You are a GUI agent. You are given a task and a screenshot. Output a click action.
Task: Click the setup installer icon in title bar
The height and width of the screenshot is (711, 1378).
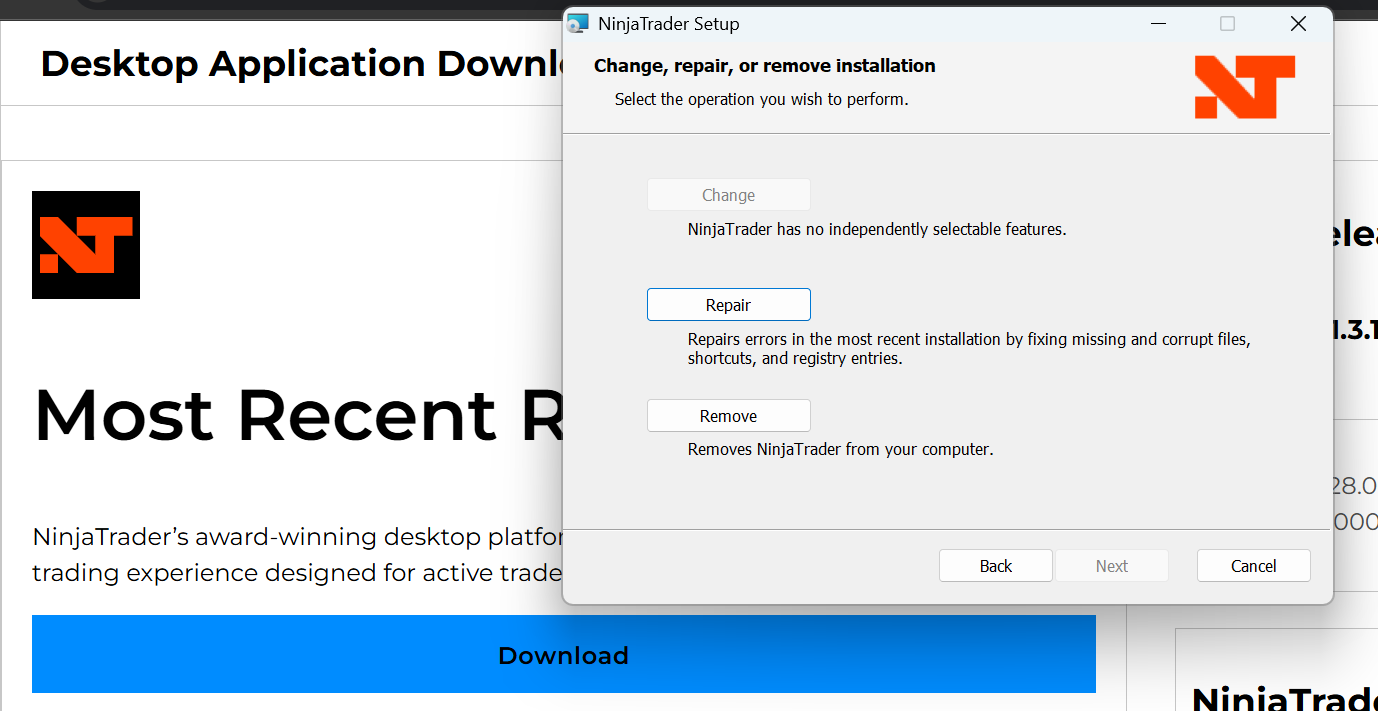[578, 24]
